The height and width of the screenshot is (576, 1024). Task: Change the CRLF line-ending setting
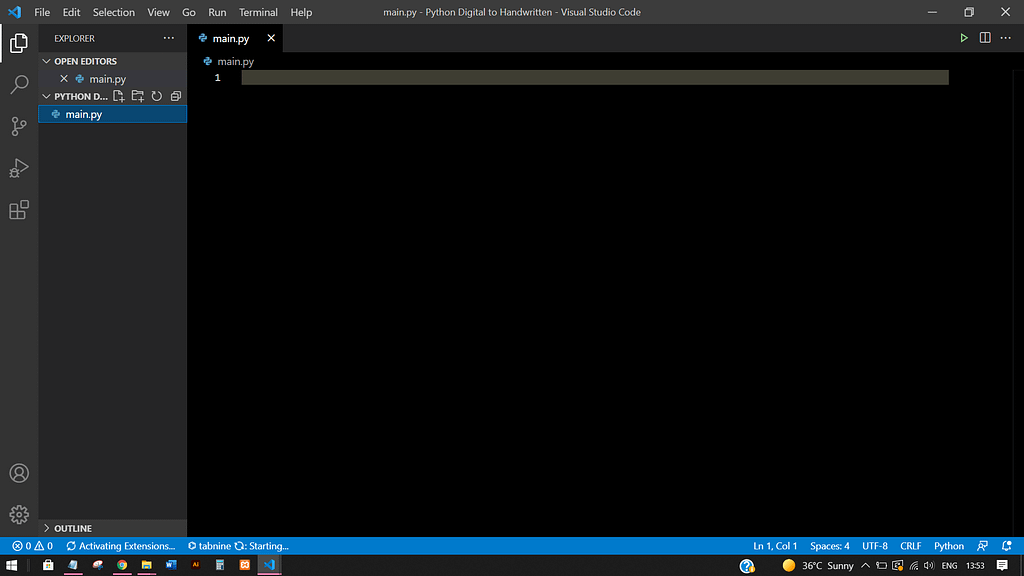click(x=910, y=546)
